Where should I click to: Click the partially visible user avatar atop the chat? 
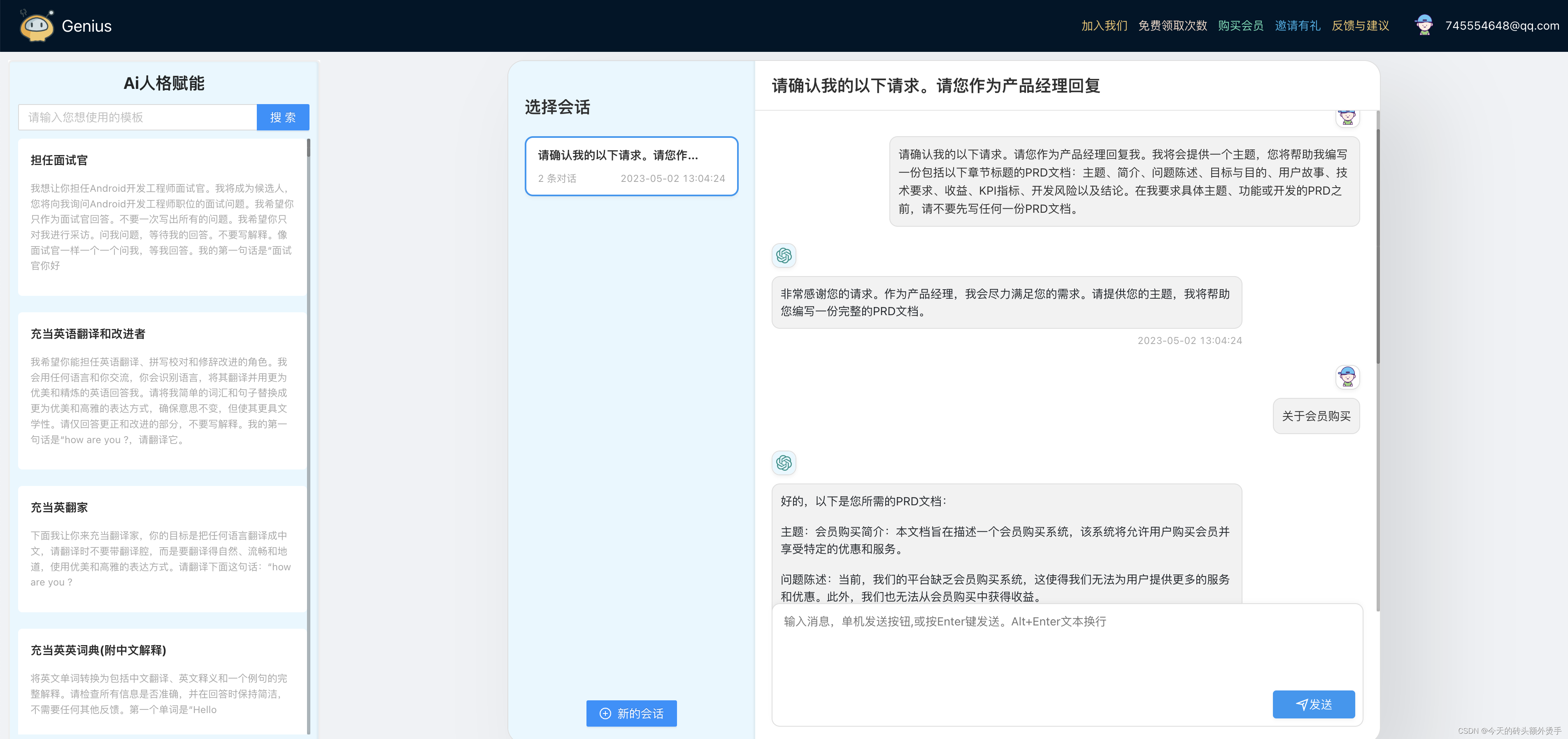[1347, 118]
